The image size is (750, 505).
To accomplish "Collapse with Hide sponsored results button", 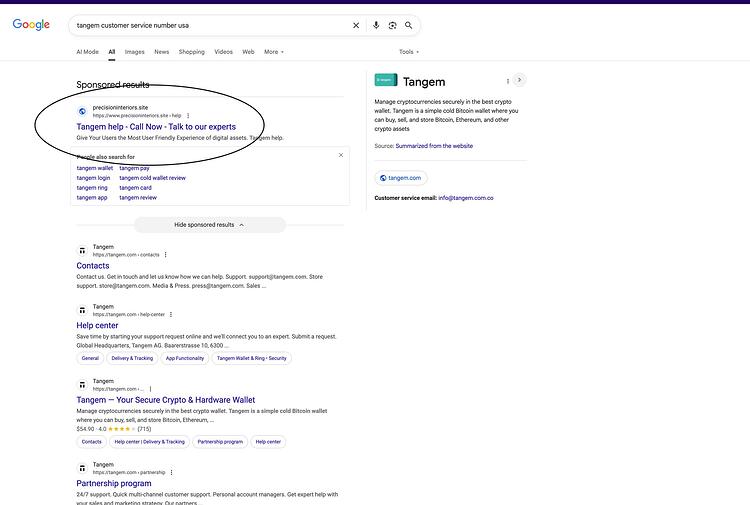I will [x=210, y=225].
